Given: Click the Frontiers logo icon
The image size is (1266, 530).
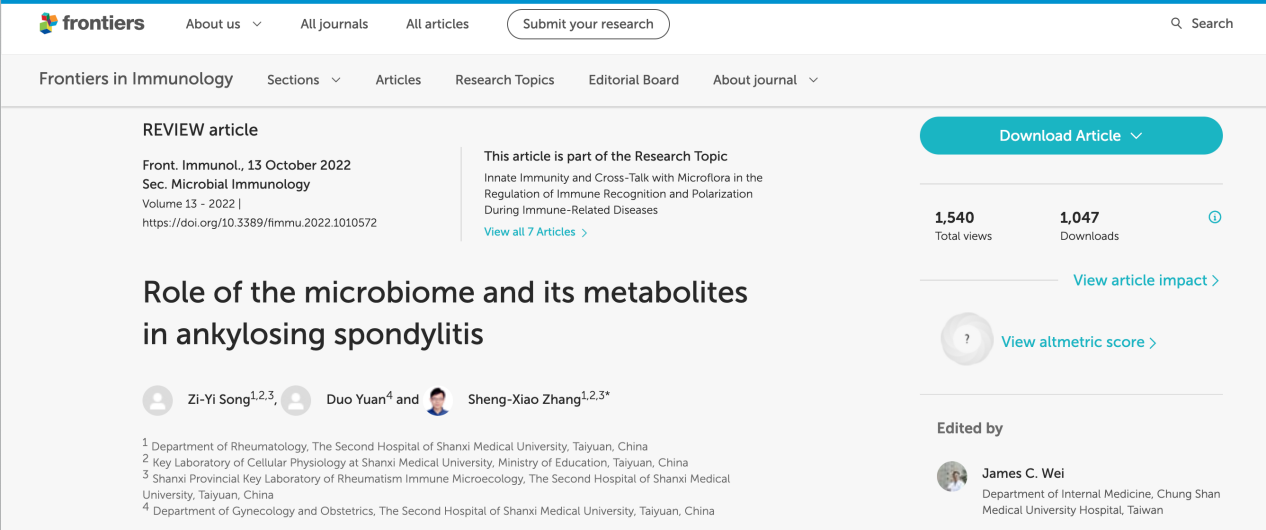Looking at the screenshot, I should pos(48,24).
